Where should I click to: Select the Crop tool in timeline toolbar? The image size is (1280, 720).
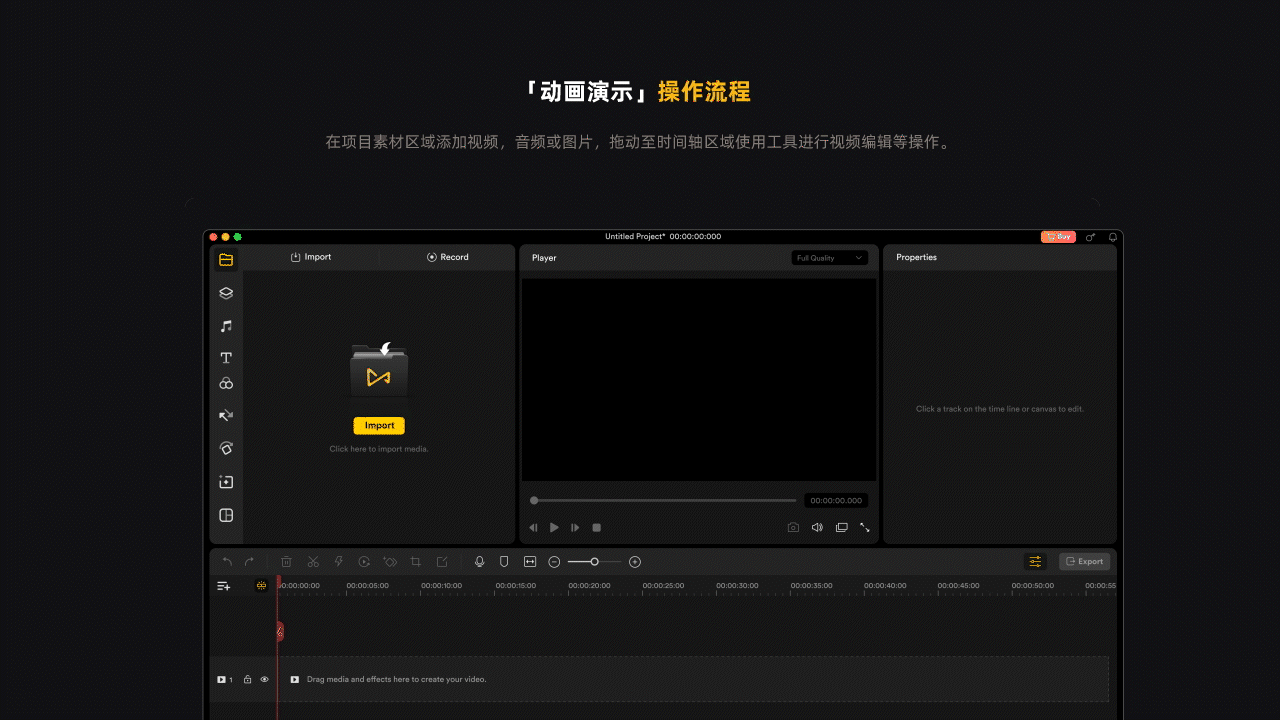pyautogui.click(x=416, y=562)
